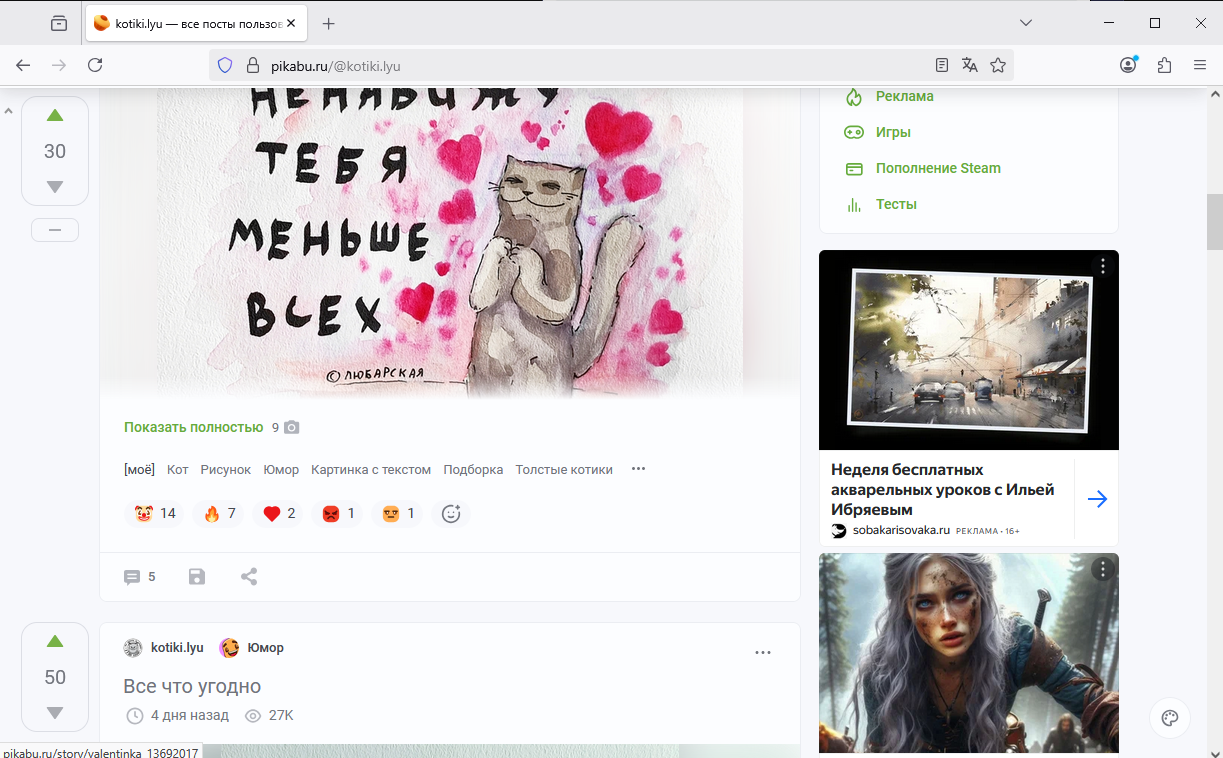Viewport: 1223px width, 758px height.
Task: Select the [моё] tag
Action: click(139, 469)
